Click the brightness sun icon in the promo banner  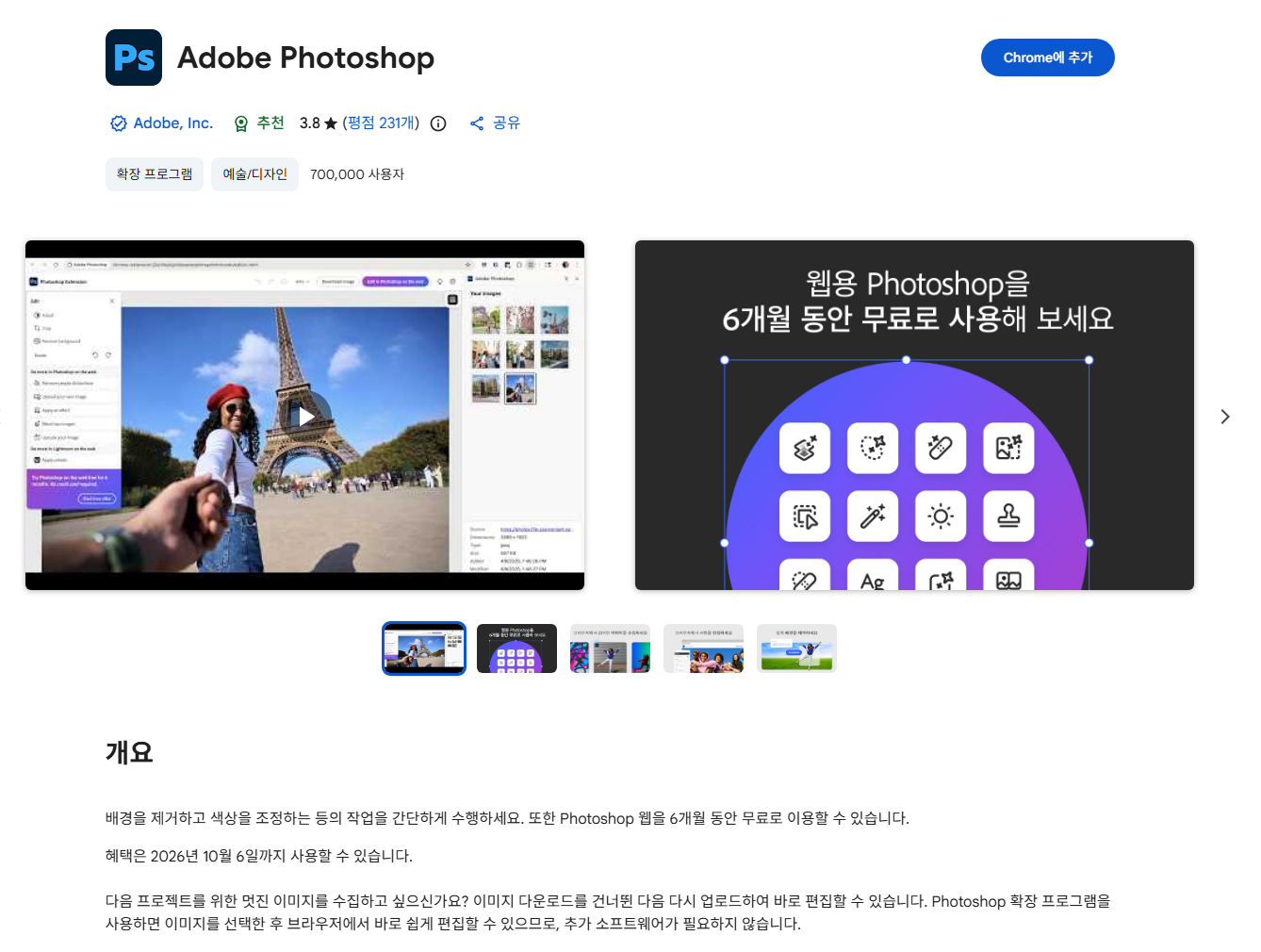(941, 517)
